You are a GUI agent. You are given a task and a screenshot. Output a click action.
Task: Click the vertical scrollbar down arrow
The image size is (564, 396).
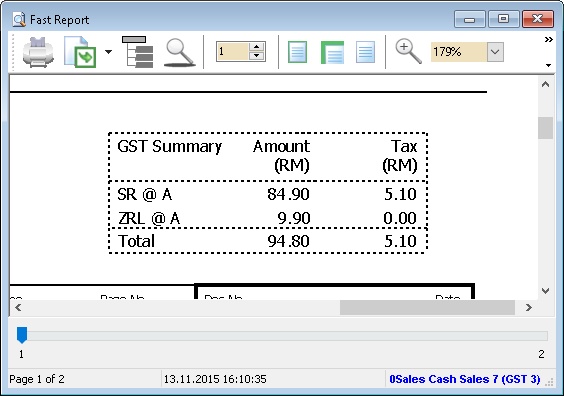tap(545, 291)
